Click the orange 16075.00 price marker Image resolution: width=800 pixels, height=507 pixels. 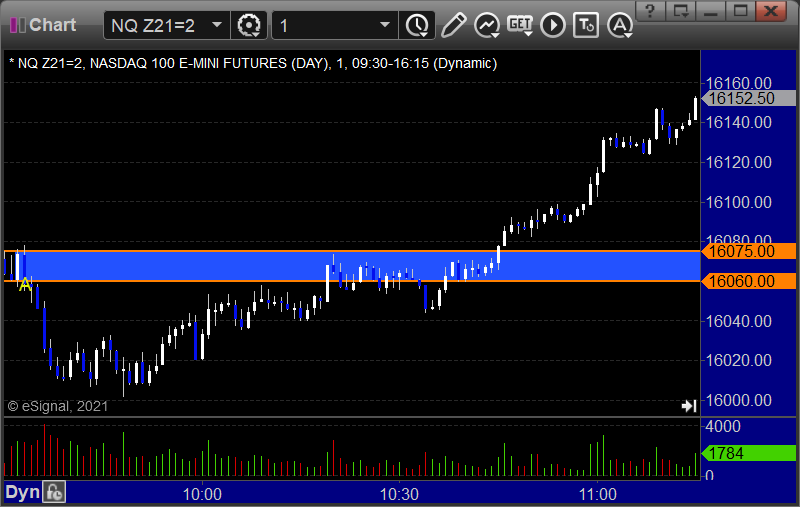[748, 251]
